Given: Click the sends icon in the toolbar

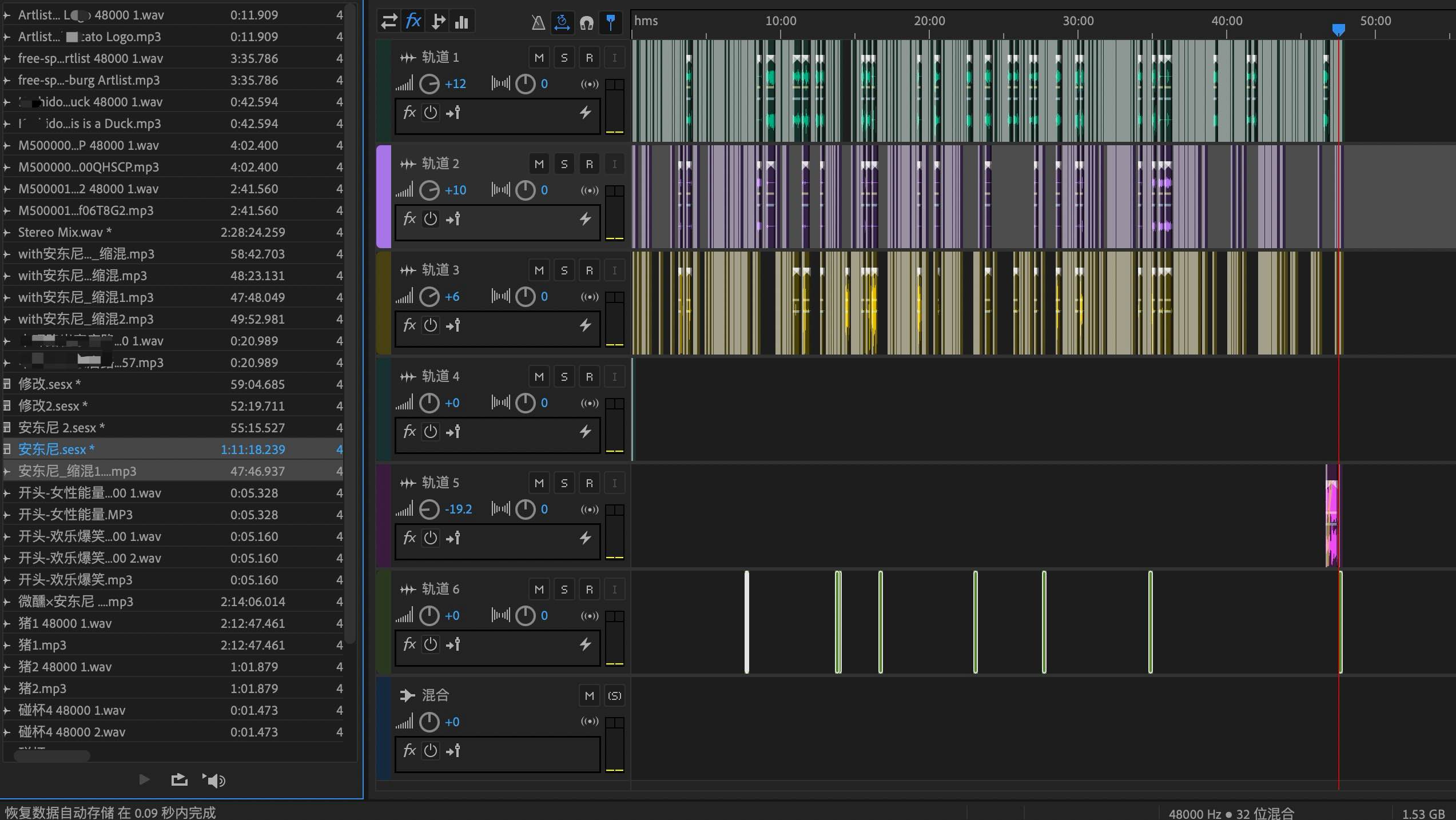Looking at the screenshot, I should [437, 22].
